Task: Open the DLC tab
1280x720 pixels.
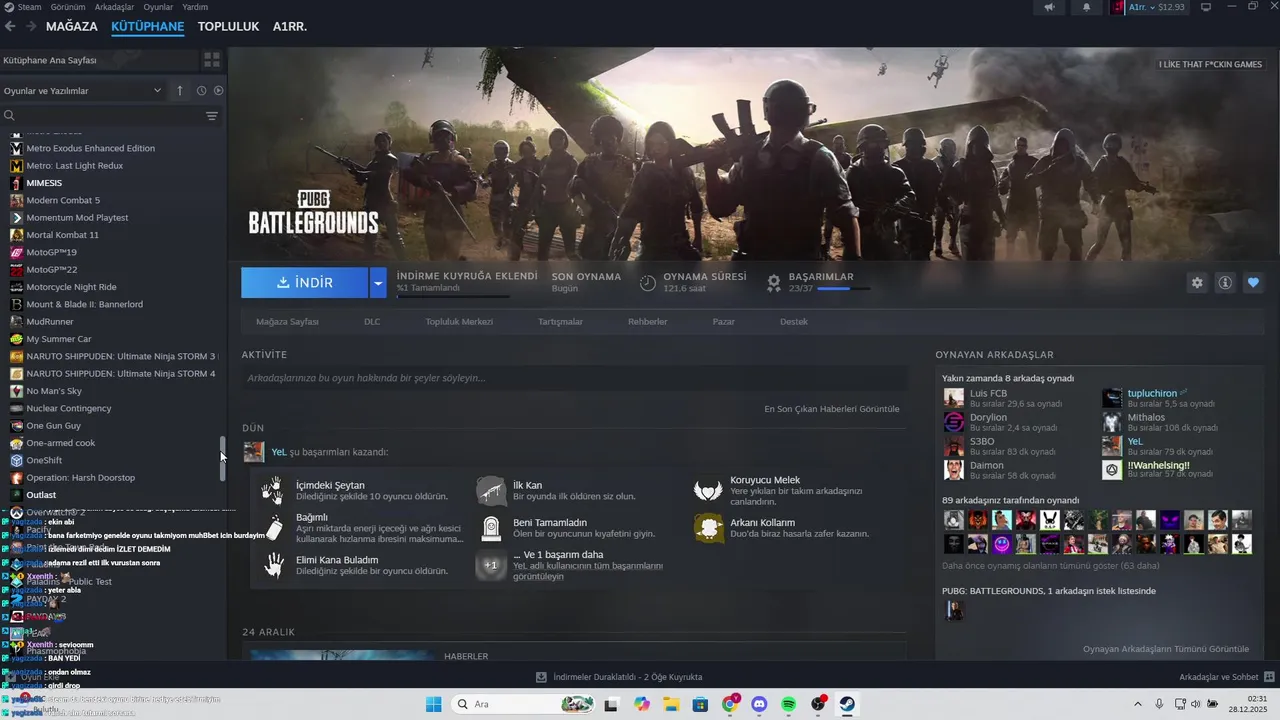Action: (372, 322)
